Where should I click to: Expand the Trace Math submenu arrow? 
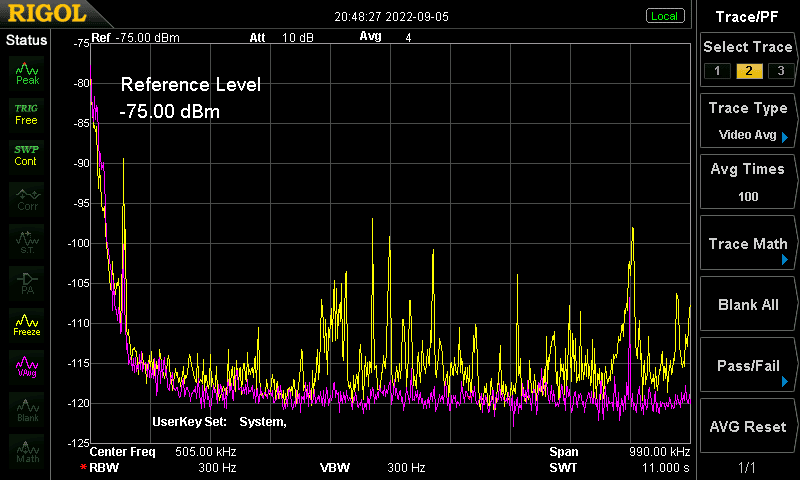pyautogui.click(x=785, y=260)
